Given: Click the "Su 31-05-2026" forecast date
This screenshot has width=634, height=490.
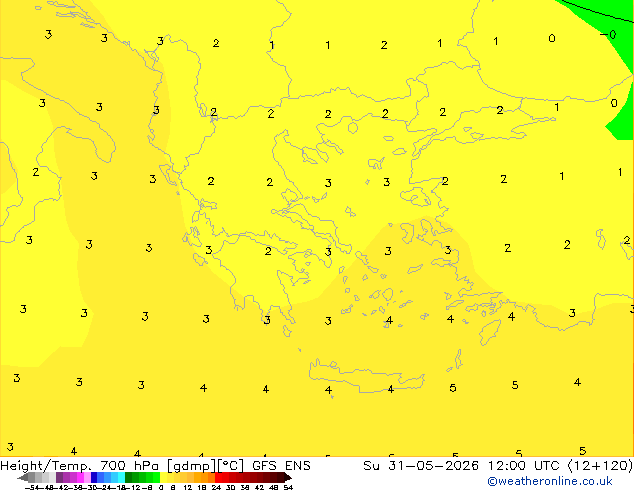Looking at the screenshot, I should (x=421, y=466).
